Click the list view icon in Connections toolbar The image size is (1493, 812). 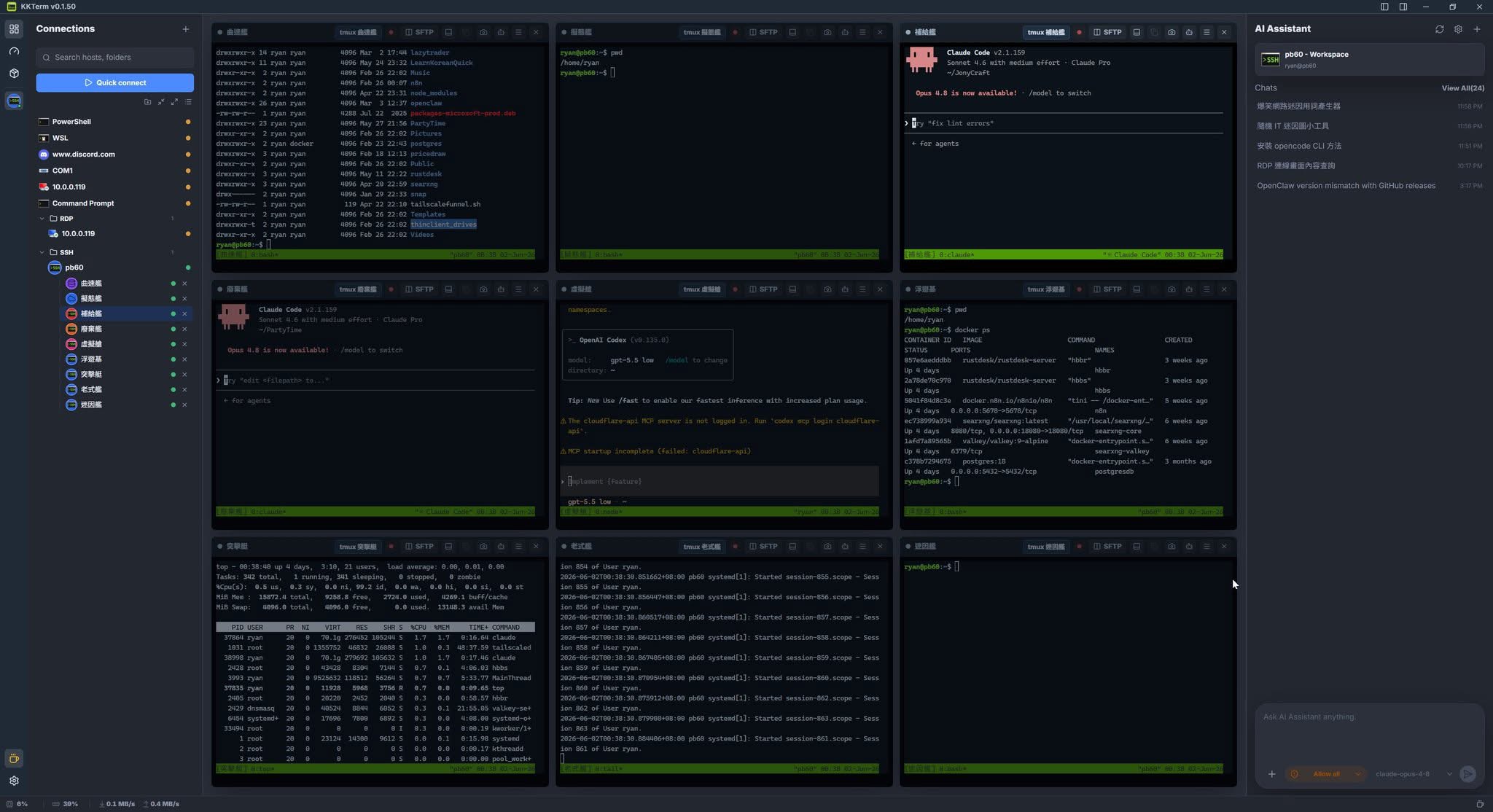(x=188, y=102)
